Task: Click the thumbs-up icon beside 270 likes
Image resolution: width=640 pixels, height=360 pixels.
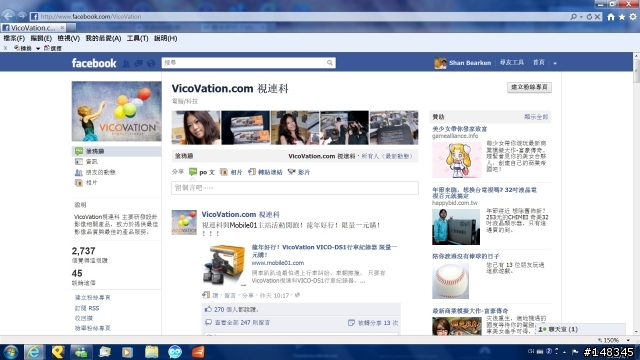Action: pyautogui.click(x=208, y=309)
